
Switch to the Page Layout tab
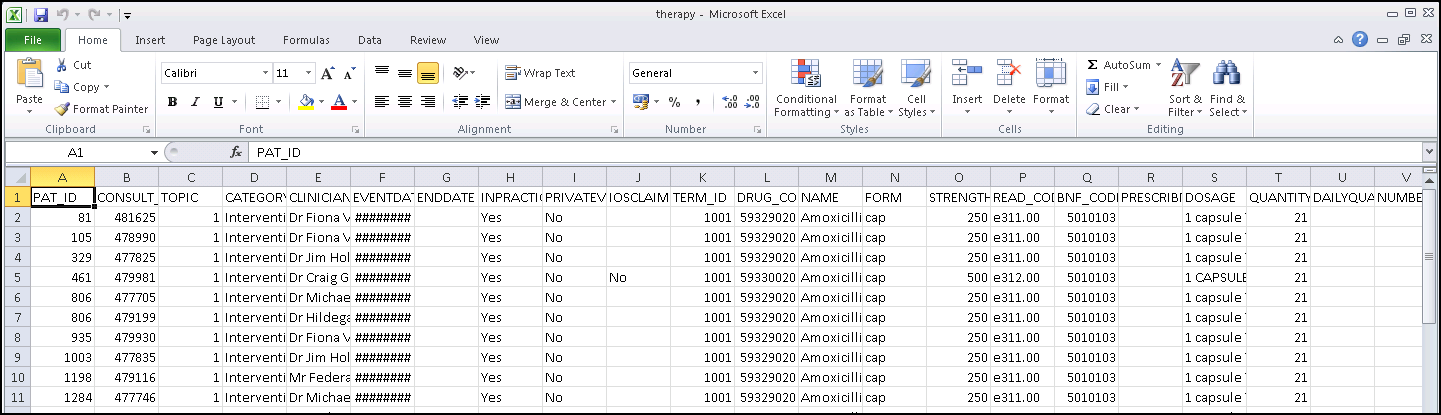224,40
